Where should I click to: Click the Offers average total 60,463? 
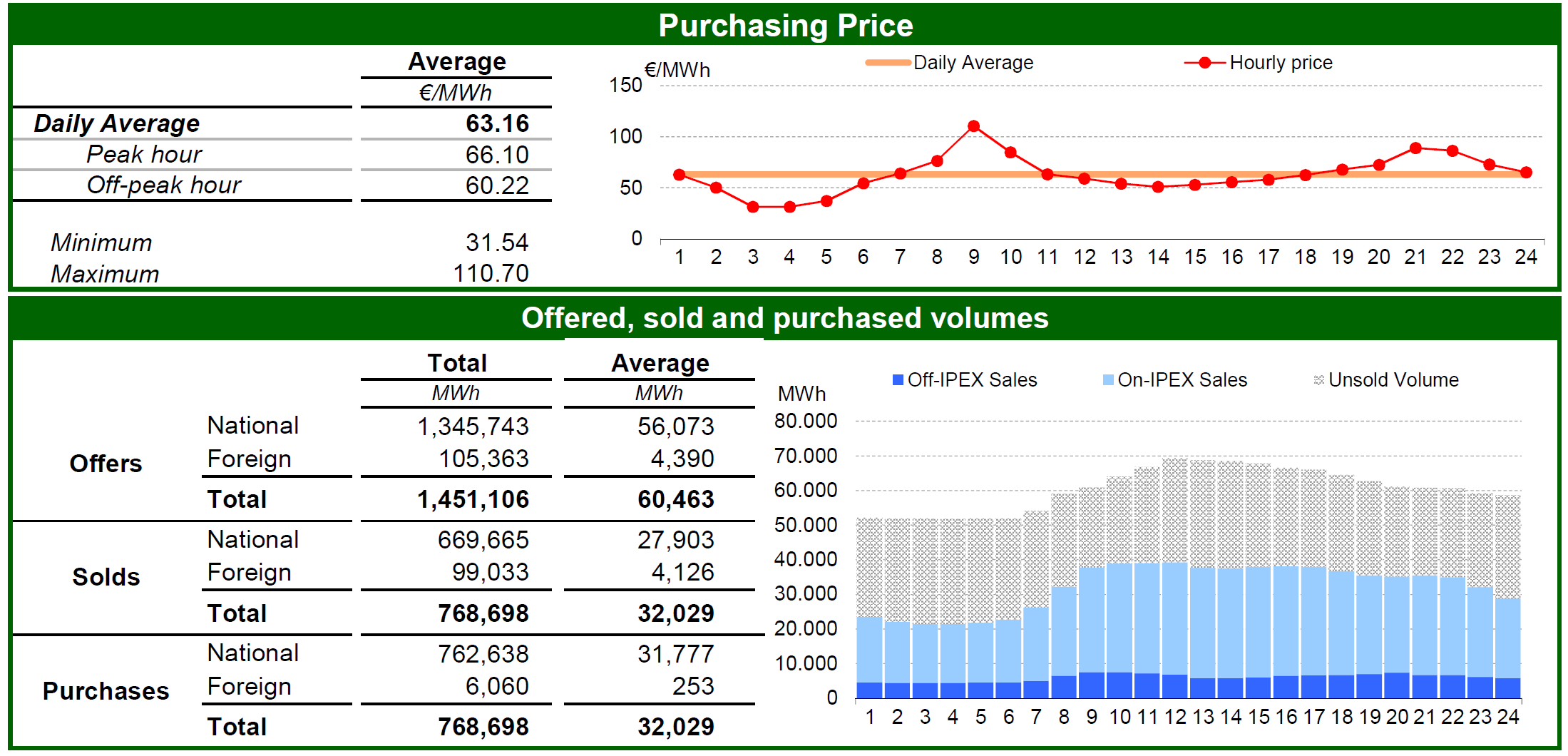675,499
